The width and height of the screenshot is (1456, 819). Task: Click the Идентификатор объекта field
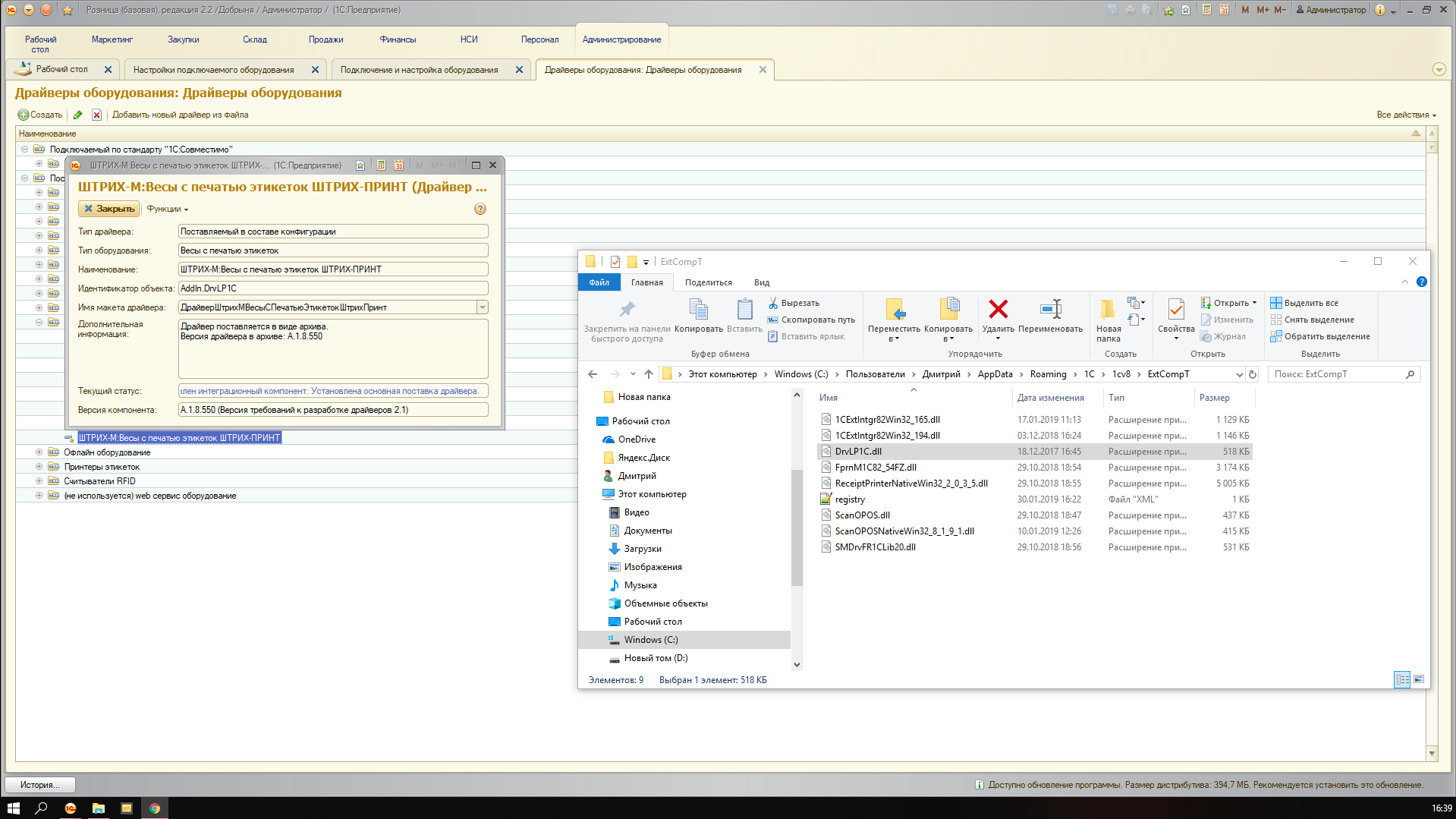333,288
